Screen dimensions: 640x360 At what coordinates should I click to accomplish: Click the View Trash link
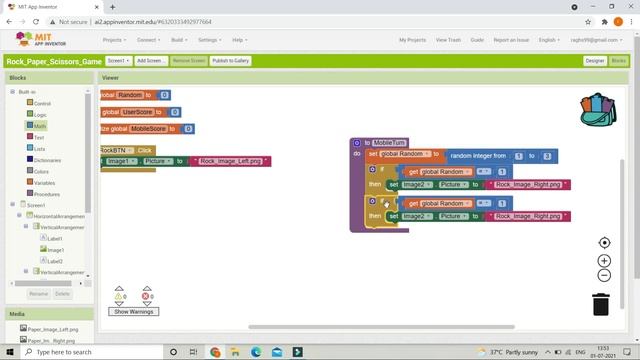(448, 40)
